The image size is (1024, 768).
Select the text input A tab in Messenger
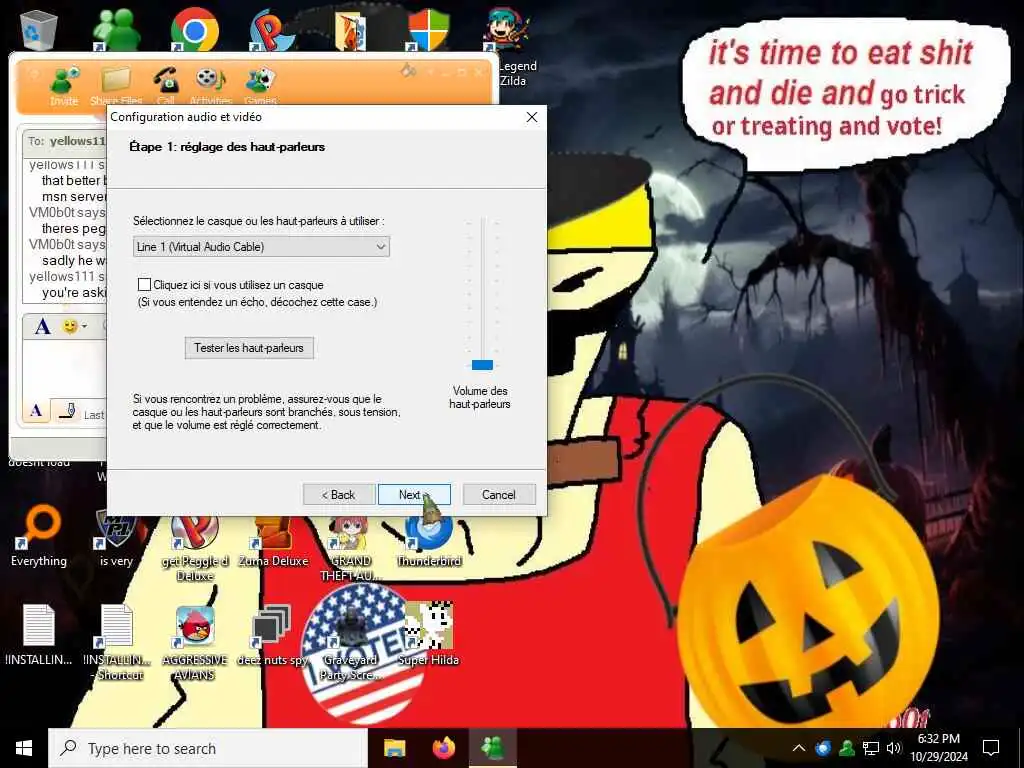click(x=36, y=411)
